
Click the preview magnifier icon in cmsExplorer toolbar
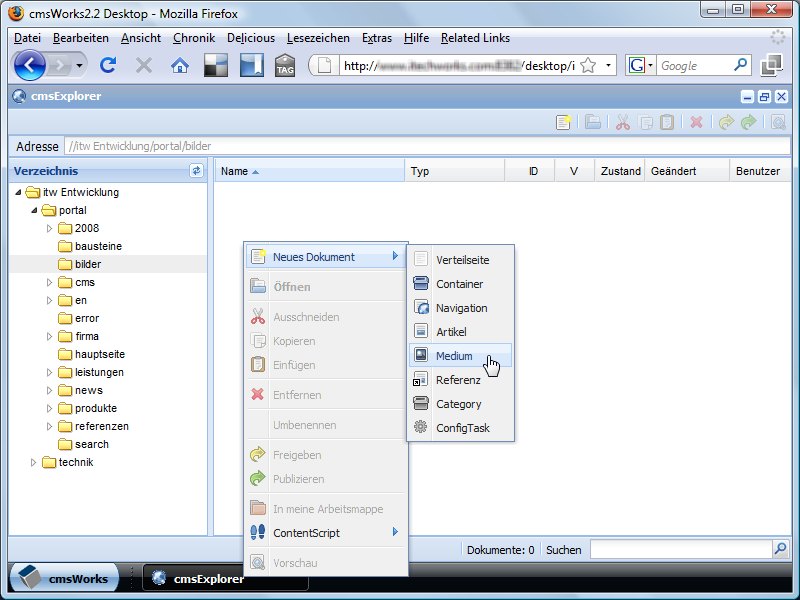click(x=778, y=122)
